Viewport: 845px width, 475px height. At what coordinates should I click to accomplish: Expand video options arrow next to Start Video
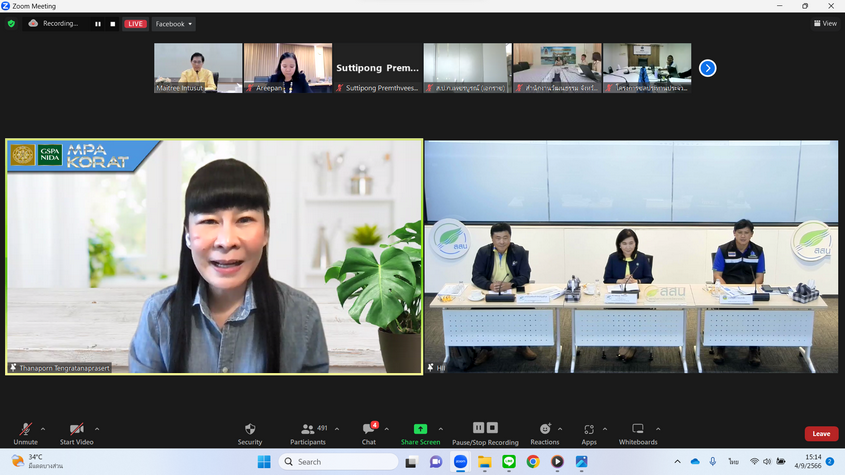coord(97,429)
